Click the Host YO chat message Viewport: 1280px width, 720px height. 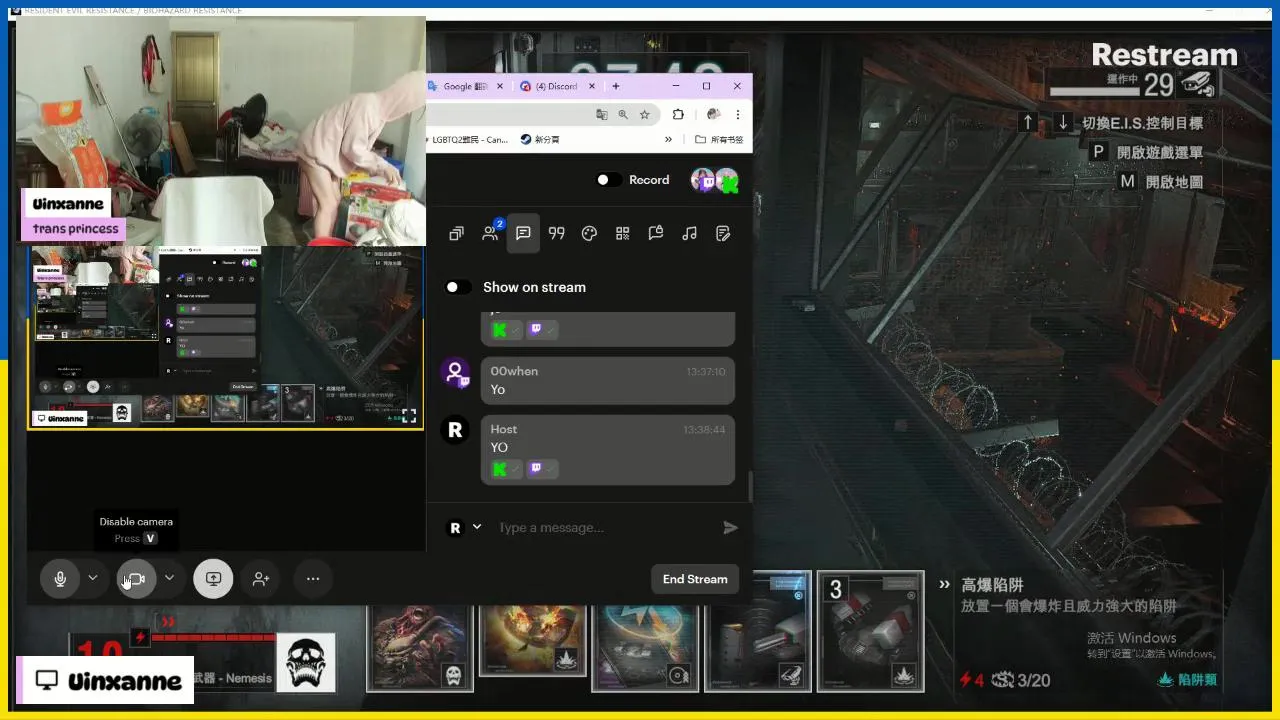coord(608,450)
